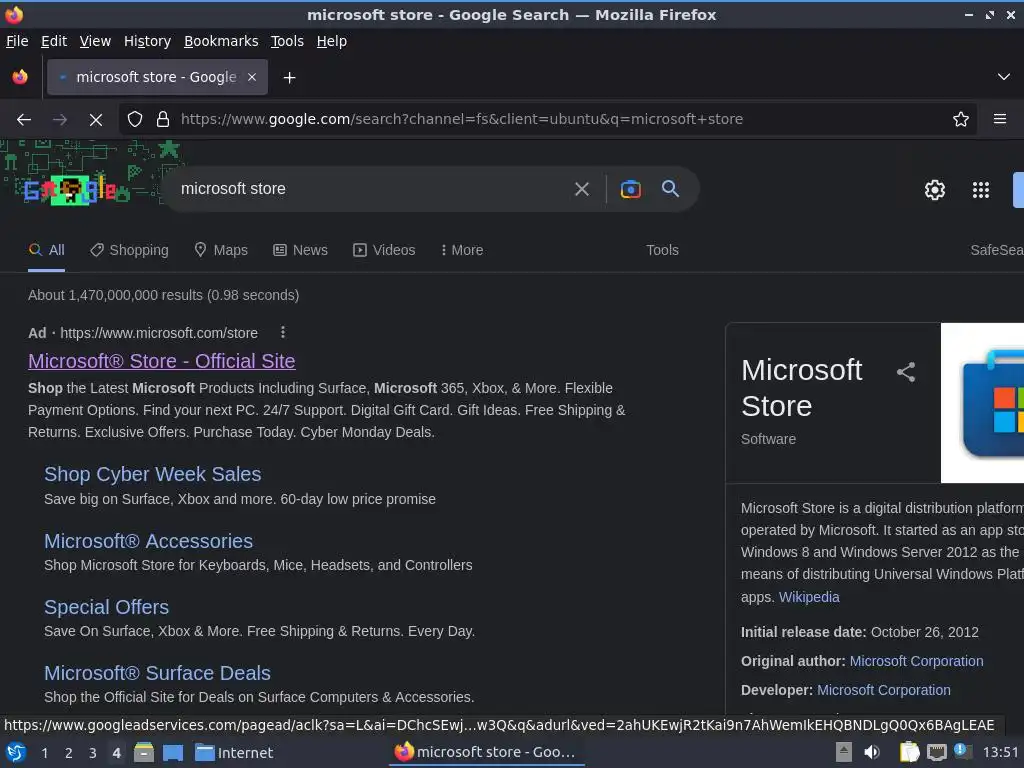Switch to the Videos results tab
The height and width of the screenshot is (768, 1024).
pyautogui.click(x=384, y=250)
